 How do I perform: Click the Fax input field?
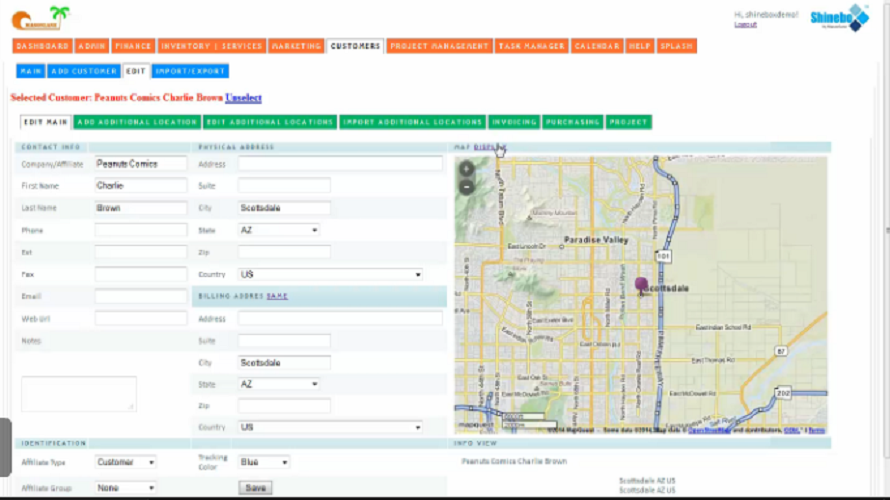(141, 274)
